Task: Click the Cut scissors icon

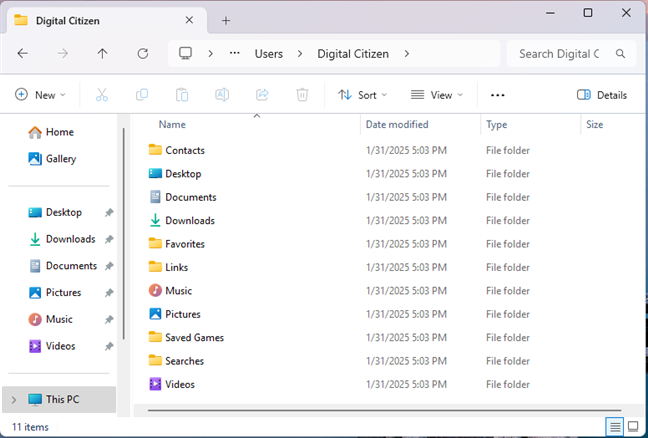Action: (102, 95)
